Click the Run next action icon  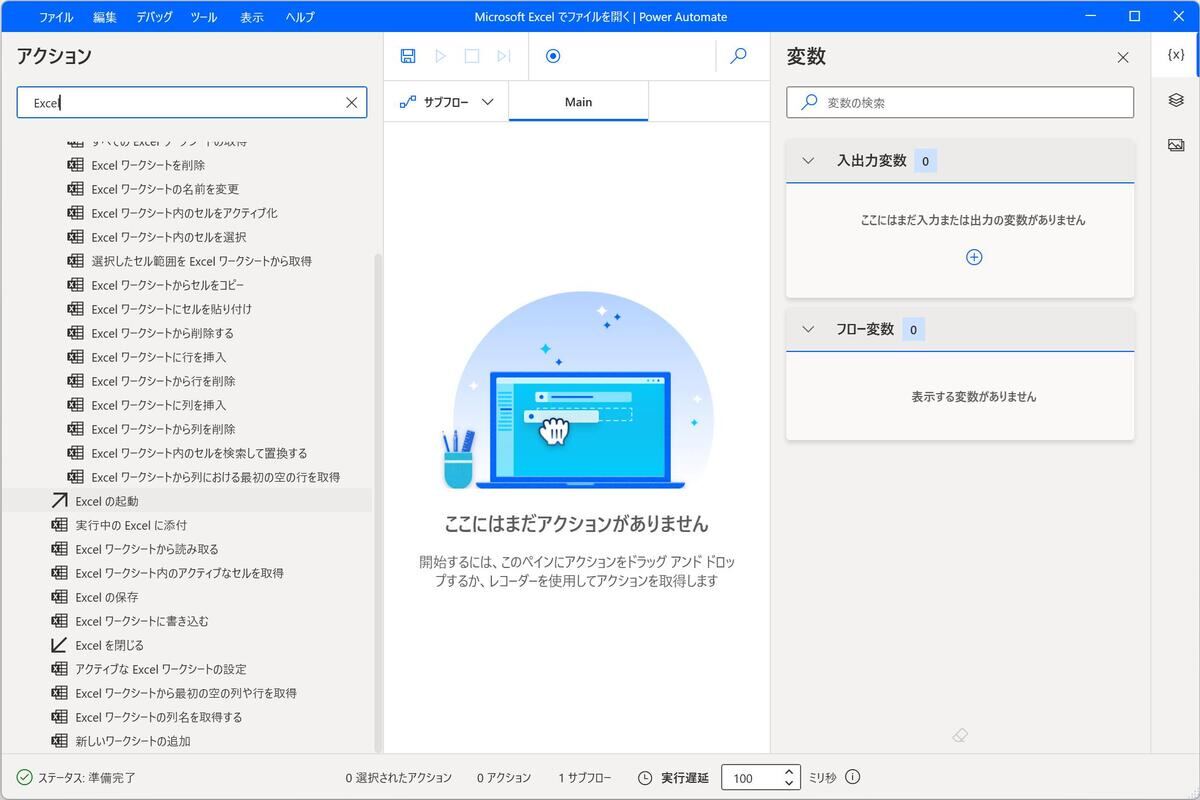[504, 56]
